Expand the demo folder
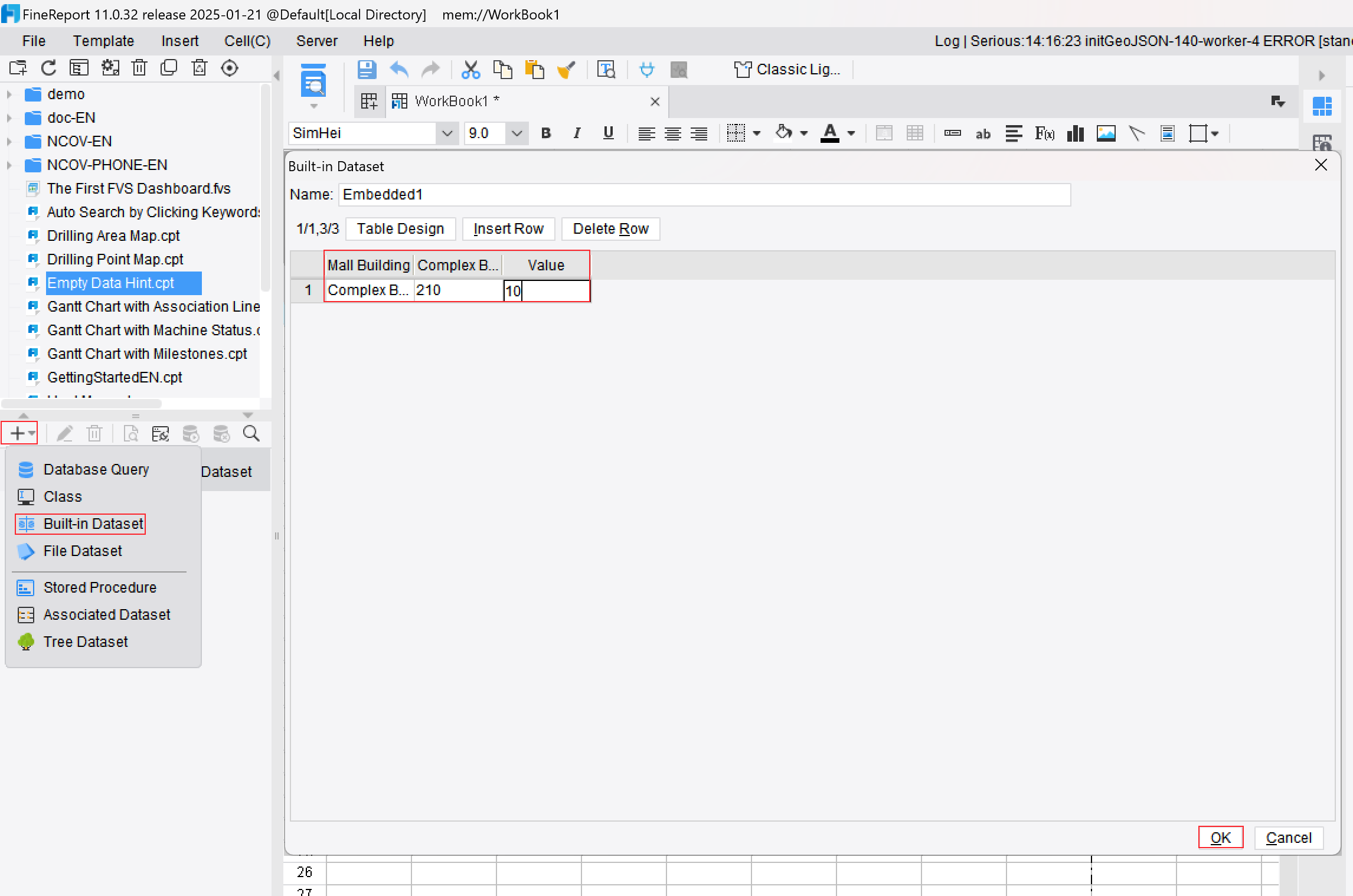 (x=9, y=94)
